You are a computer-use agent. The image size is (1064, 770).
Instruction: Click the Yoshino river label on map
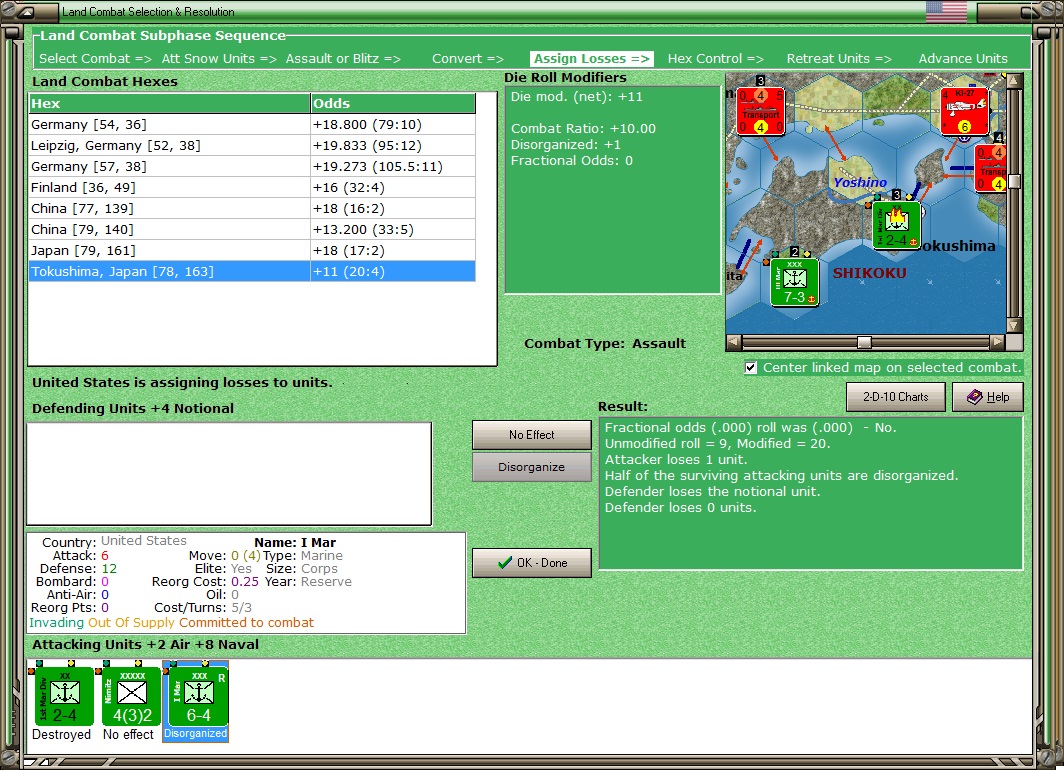click(x=860, y=182)
